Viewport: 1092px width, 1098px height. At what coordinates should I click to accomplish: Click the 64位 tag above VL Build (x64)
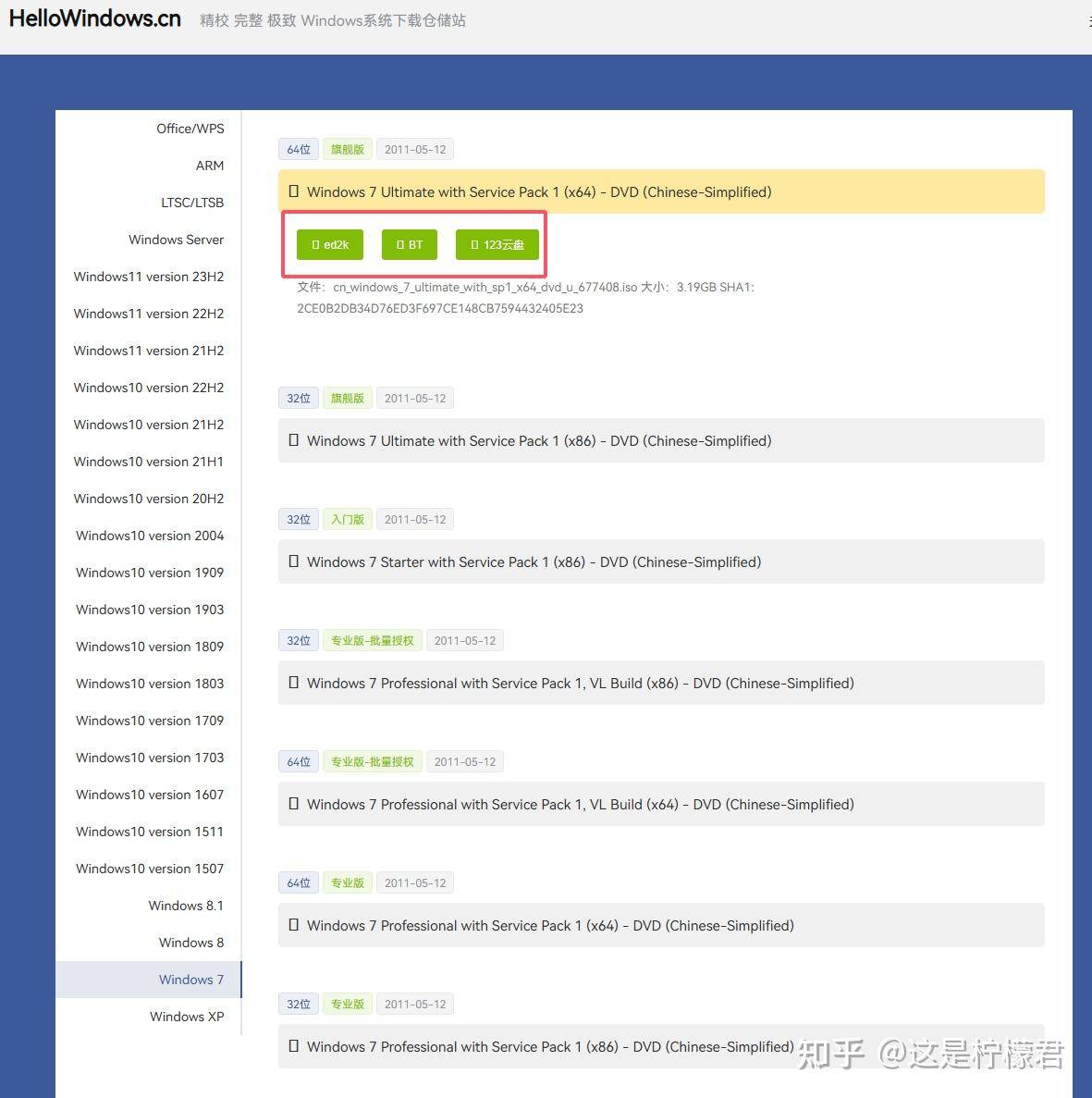click(x=299, y=762)
